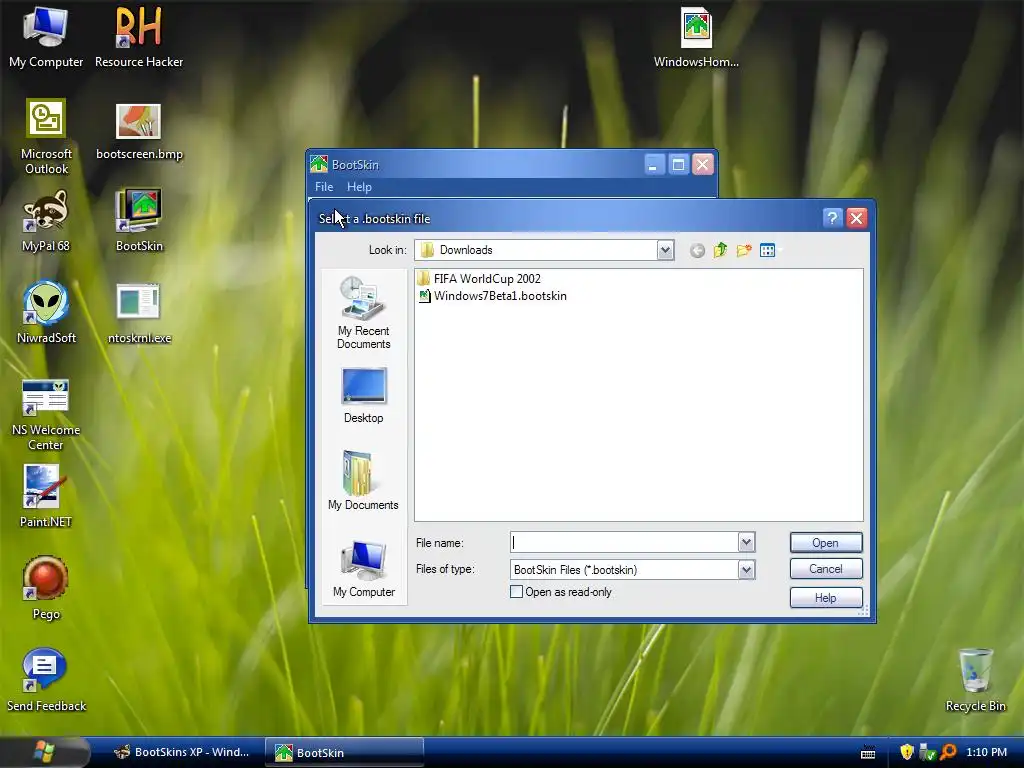Go up one folder level

pos(720,250)
